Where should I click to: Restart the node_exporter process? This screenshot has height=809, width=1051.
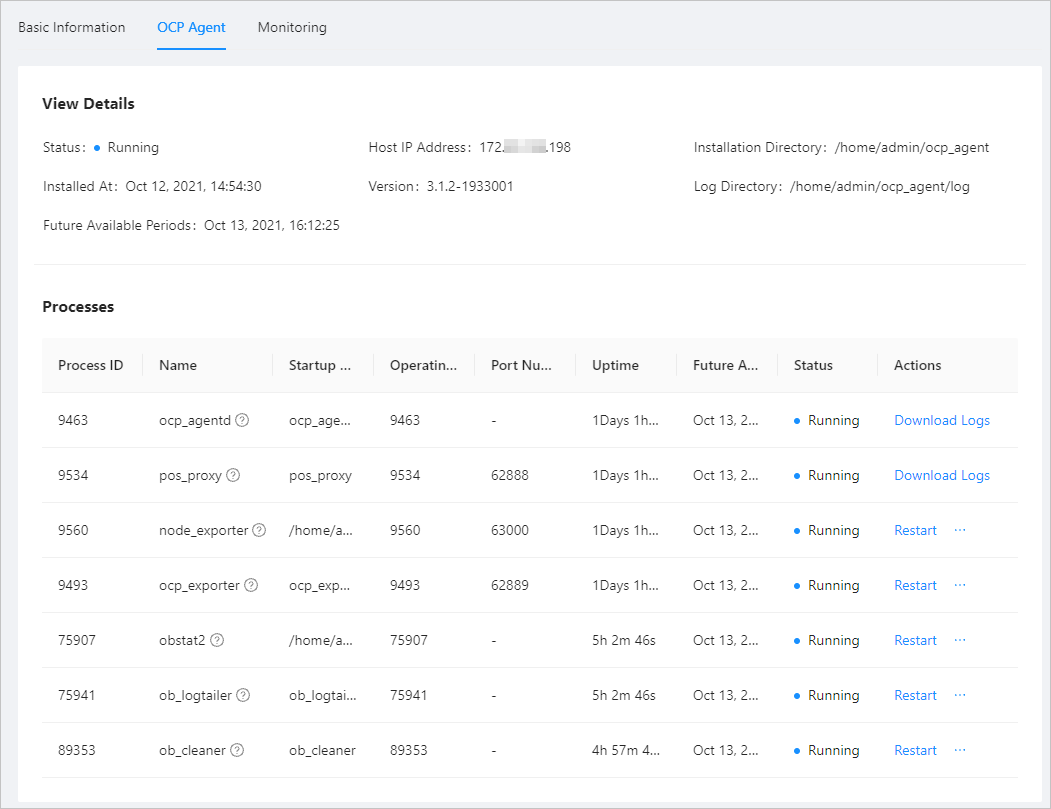coord(915,531)
